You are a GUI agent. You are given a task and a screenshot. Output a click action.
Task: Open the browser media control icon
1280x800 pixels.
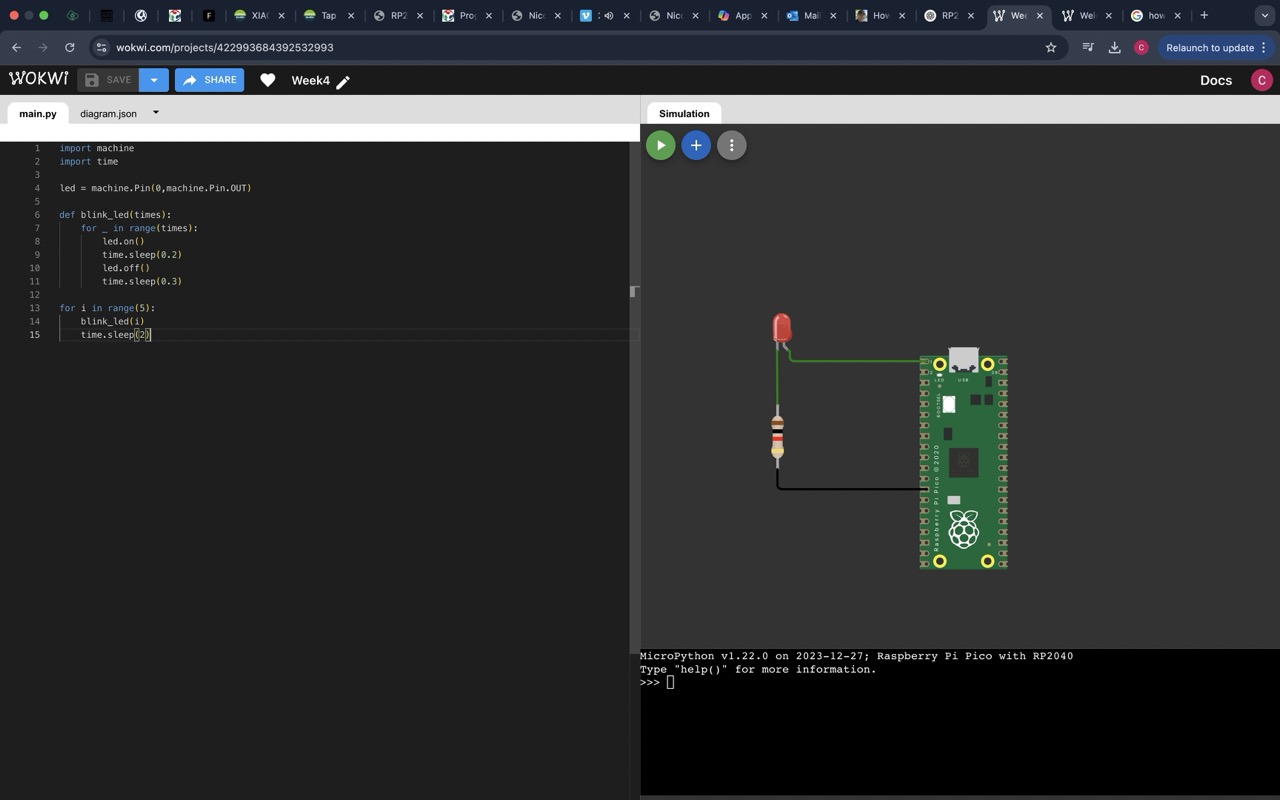(x=1088, y=47)
